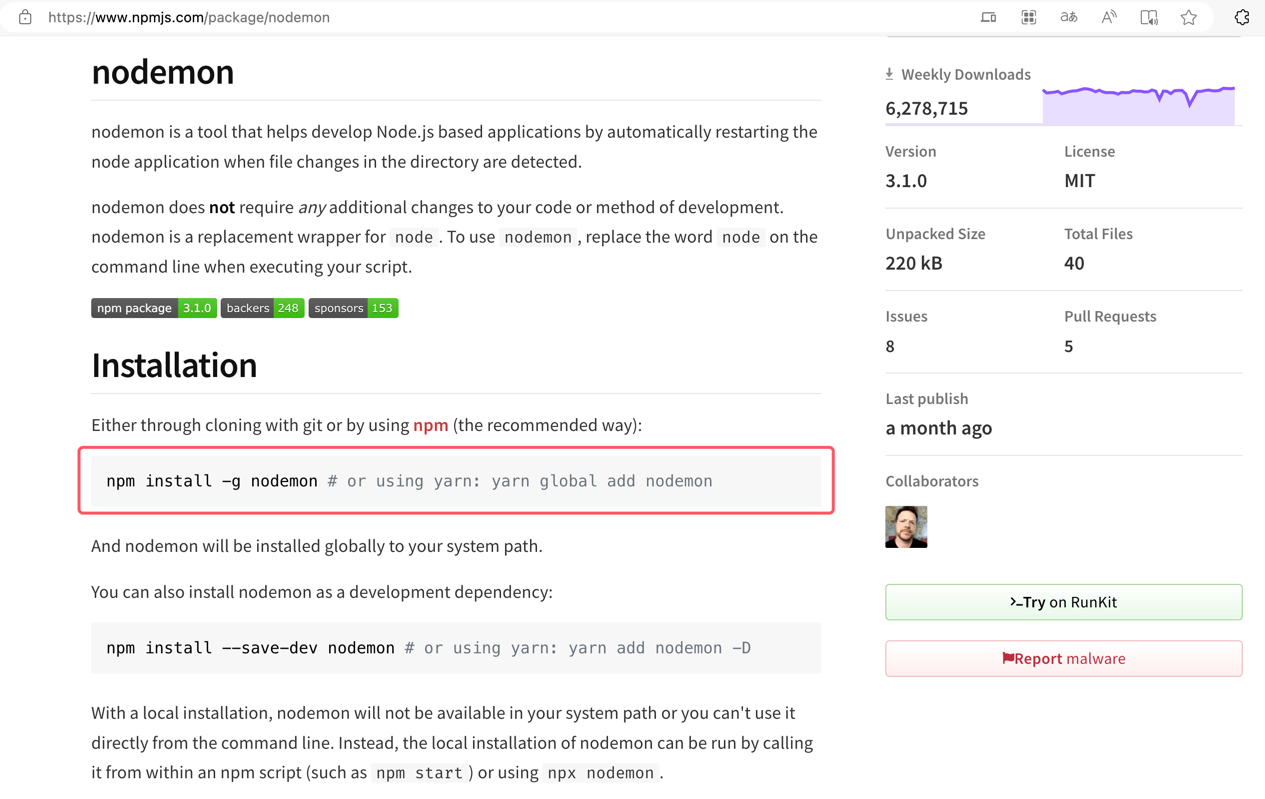Click the Total Files value 40
This screenshot has width=1265, height=799.
click(1074, 263)
